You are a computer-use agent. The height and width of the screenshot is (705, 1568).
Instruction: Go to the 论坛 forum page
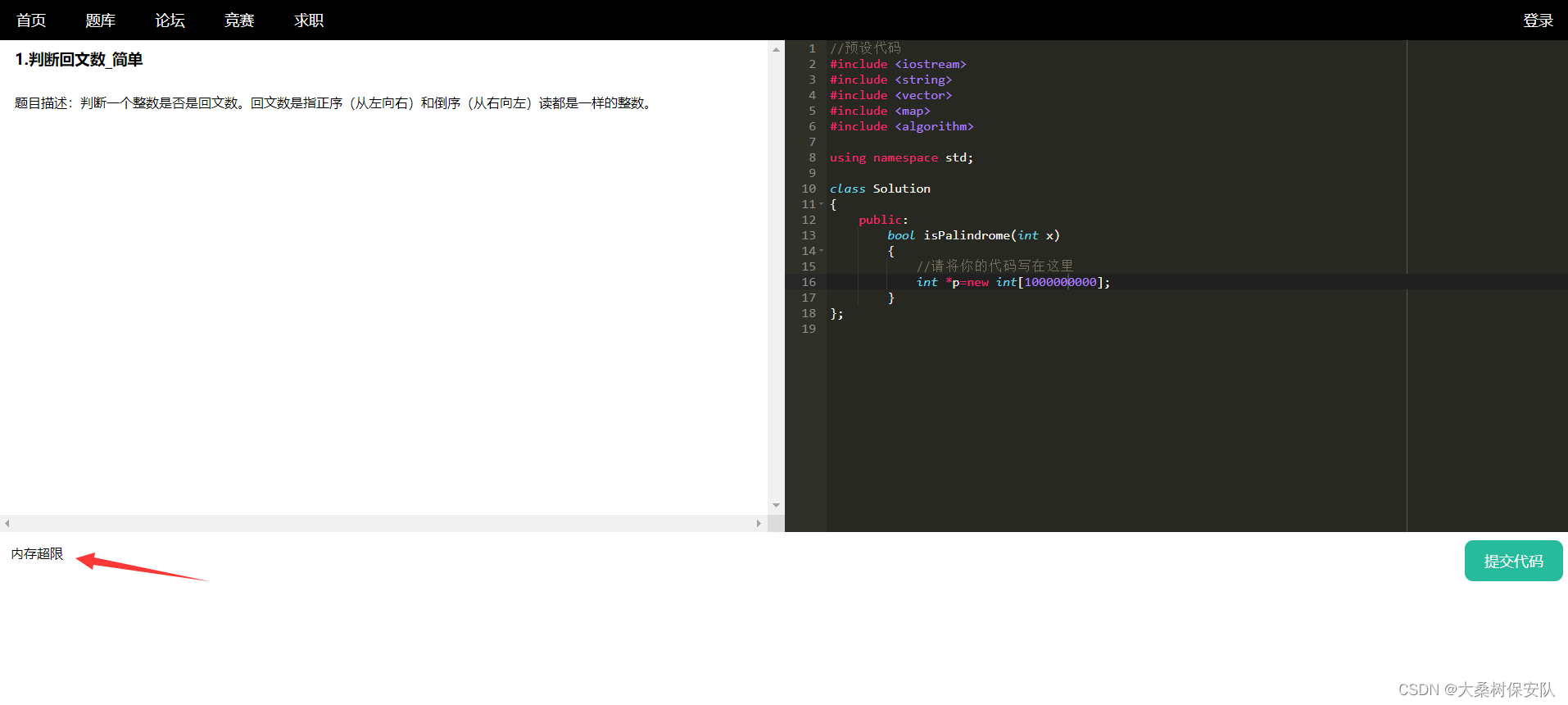[170, 20]
